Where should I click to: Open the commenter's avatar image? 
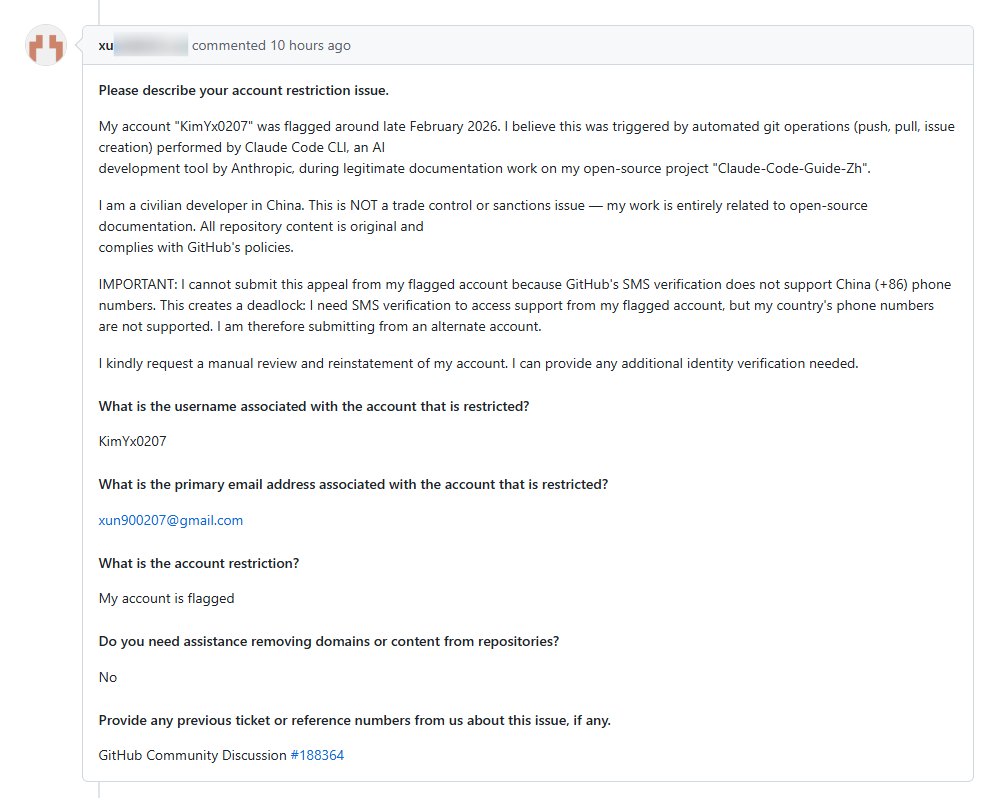pos(46,45)
